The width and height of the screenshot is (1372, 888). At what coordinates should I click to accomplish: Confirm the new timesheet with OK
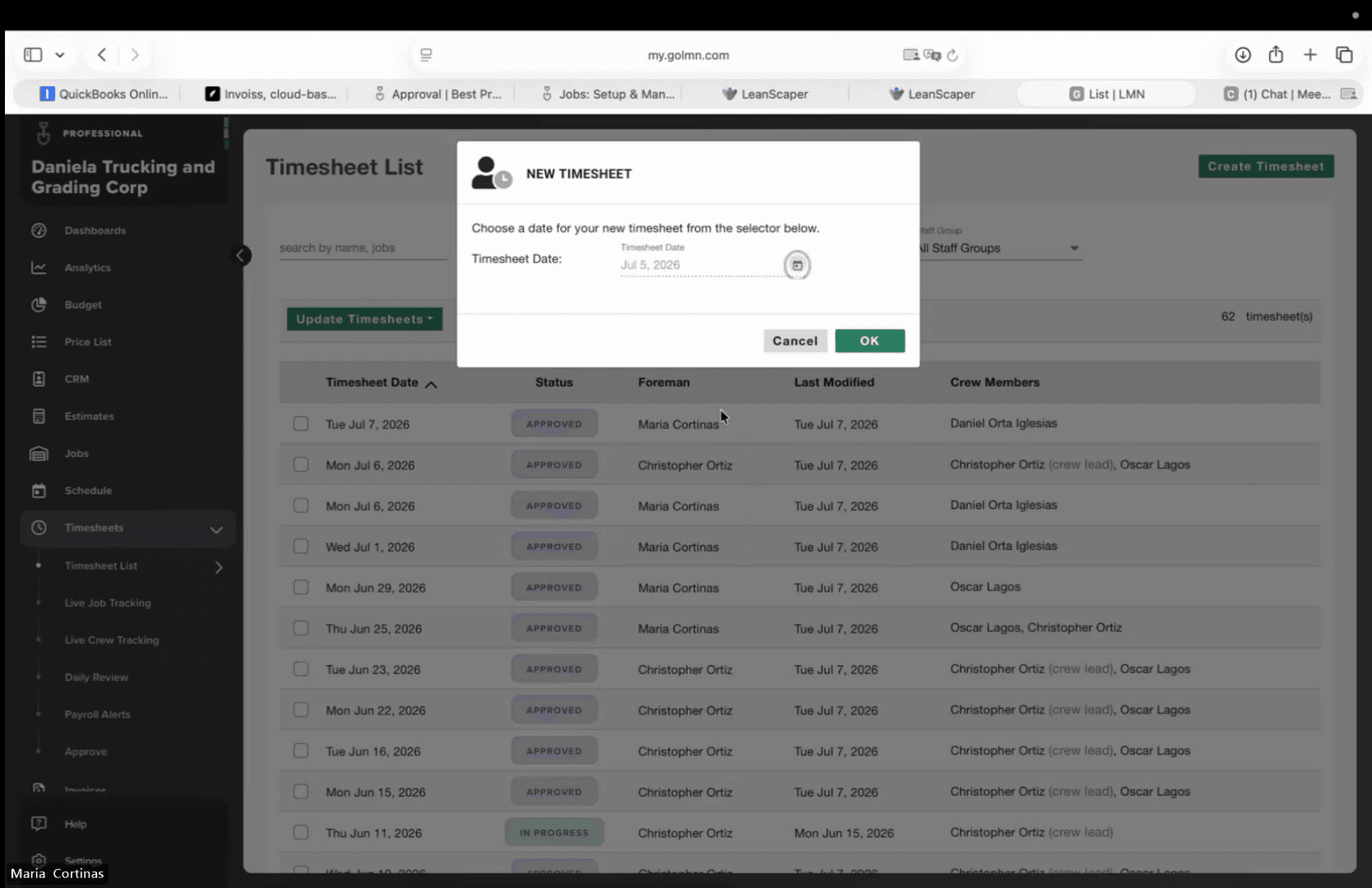869,340
